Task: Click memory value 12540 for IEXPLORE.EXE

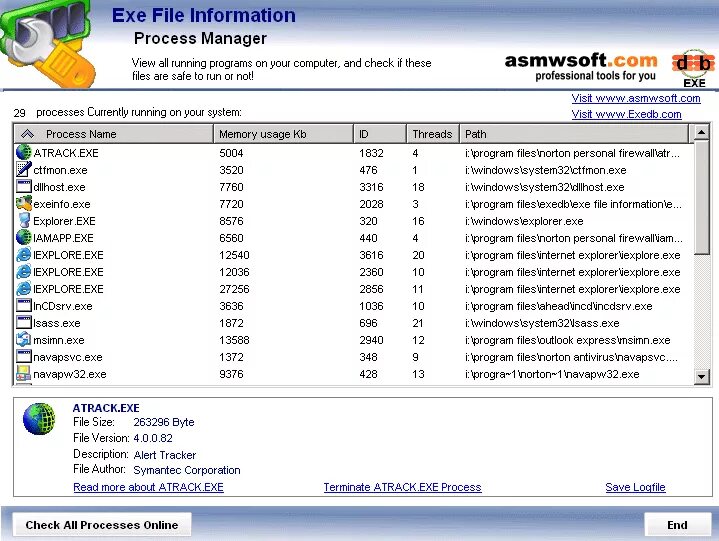Action: coord(234,255)
